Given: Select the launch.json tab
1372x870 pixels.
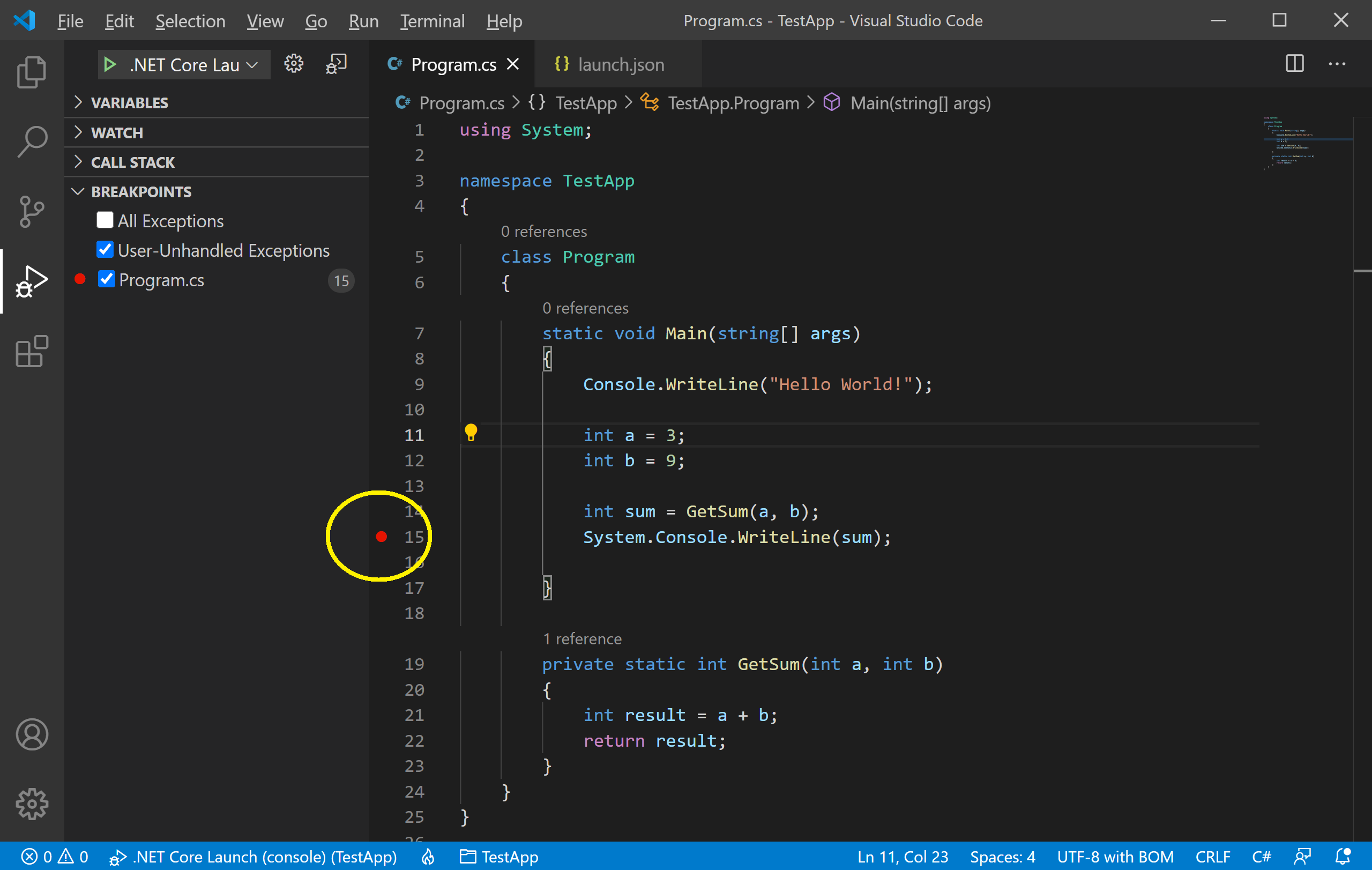Looking at the screenshot, I should point(618,63).
